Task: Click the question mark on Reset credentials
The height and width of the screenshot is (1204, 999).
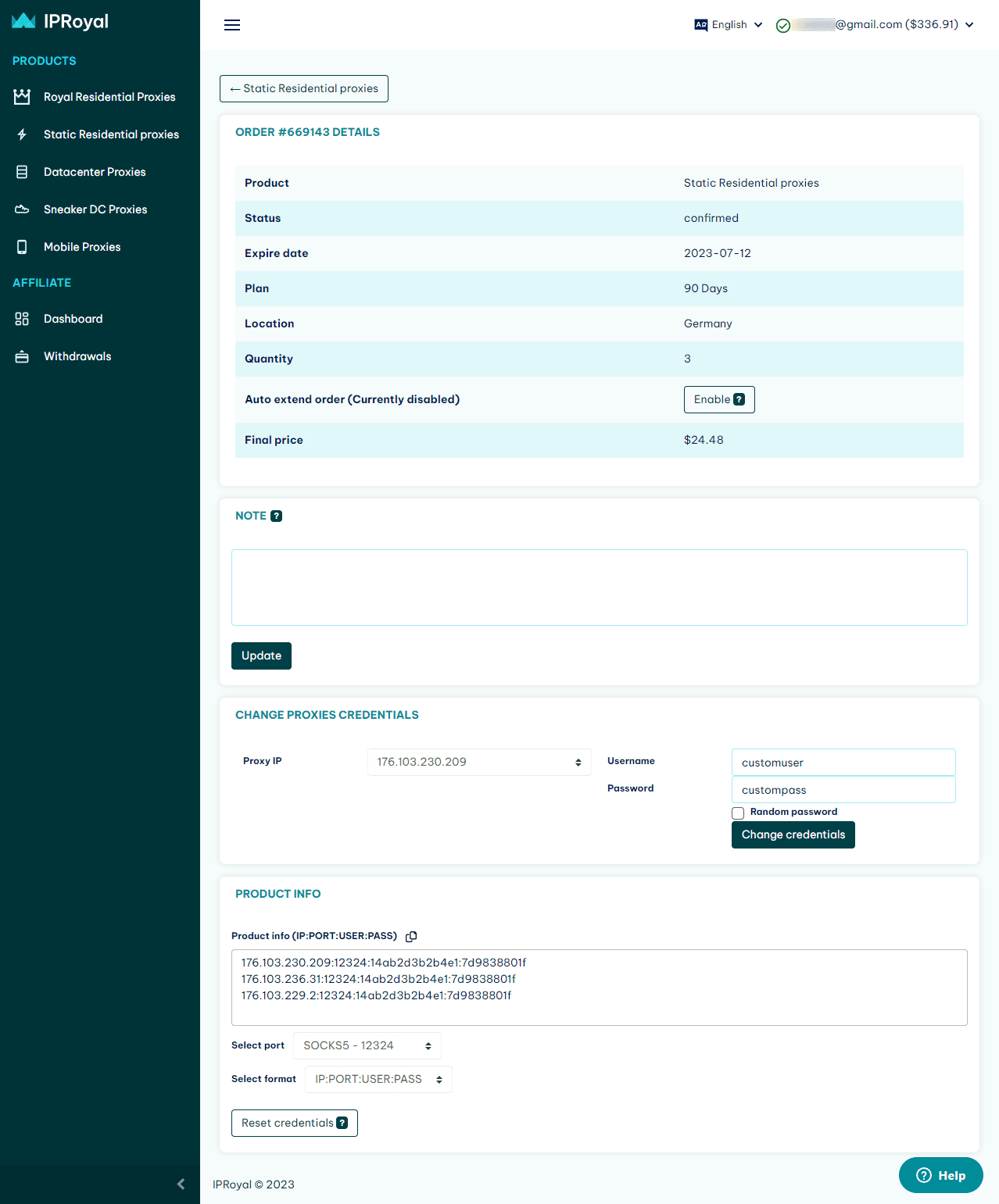Action: [342, 1123]
